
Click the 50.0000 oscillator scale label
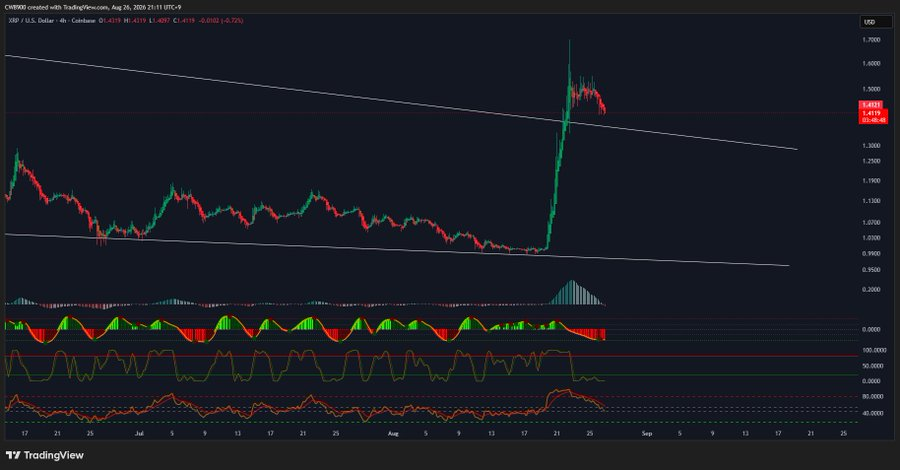(872, 366)
